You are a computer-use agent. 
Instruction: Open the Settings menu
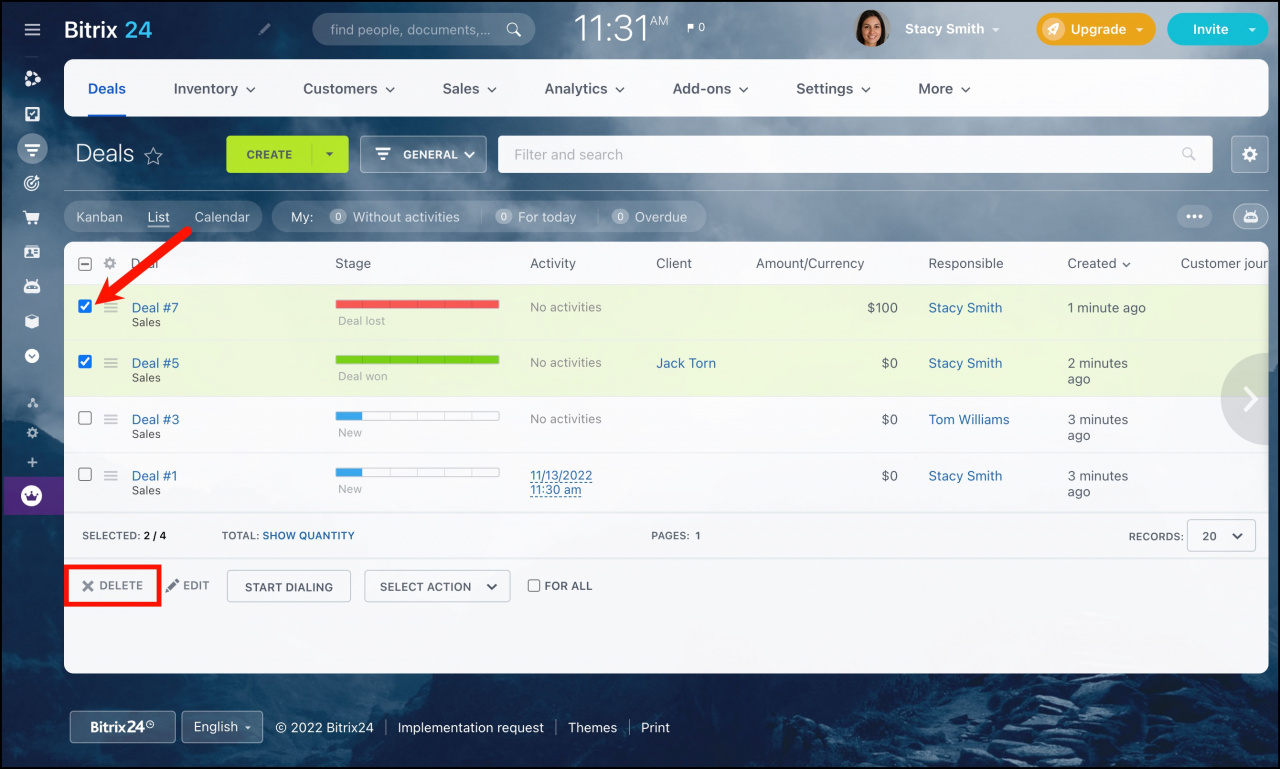834,89
